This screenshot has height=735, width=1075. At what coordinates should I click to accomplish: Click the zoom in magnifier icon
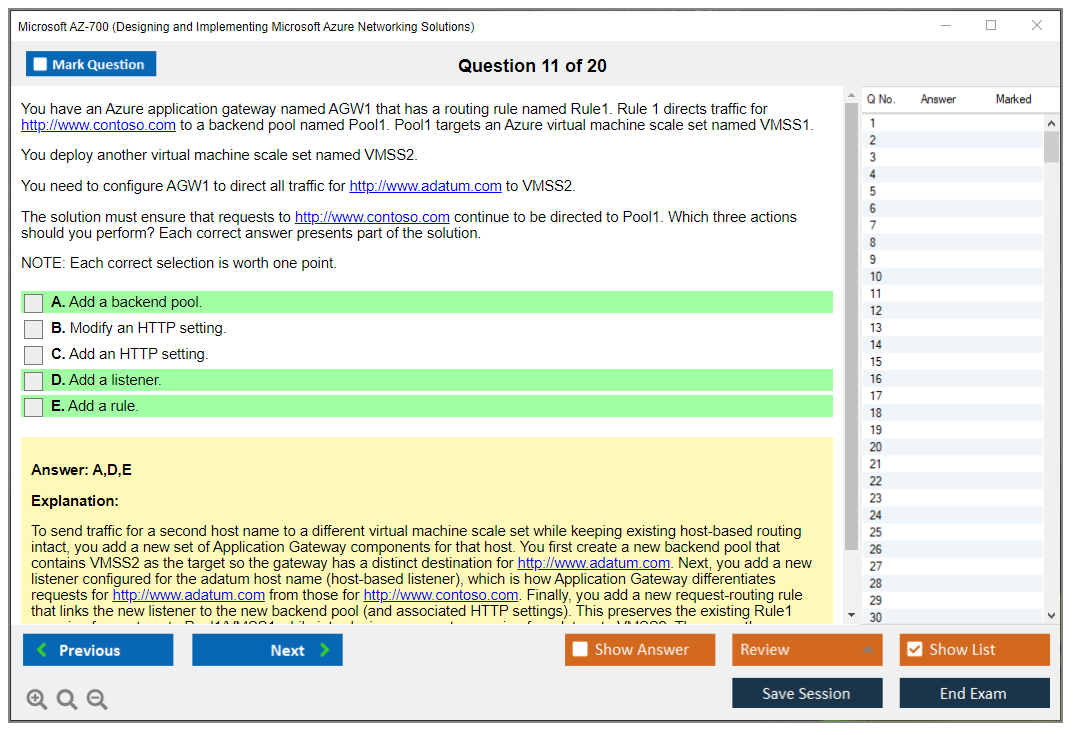coord(37,700)
